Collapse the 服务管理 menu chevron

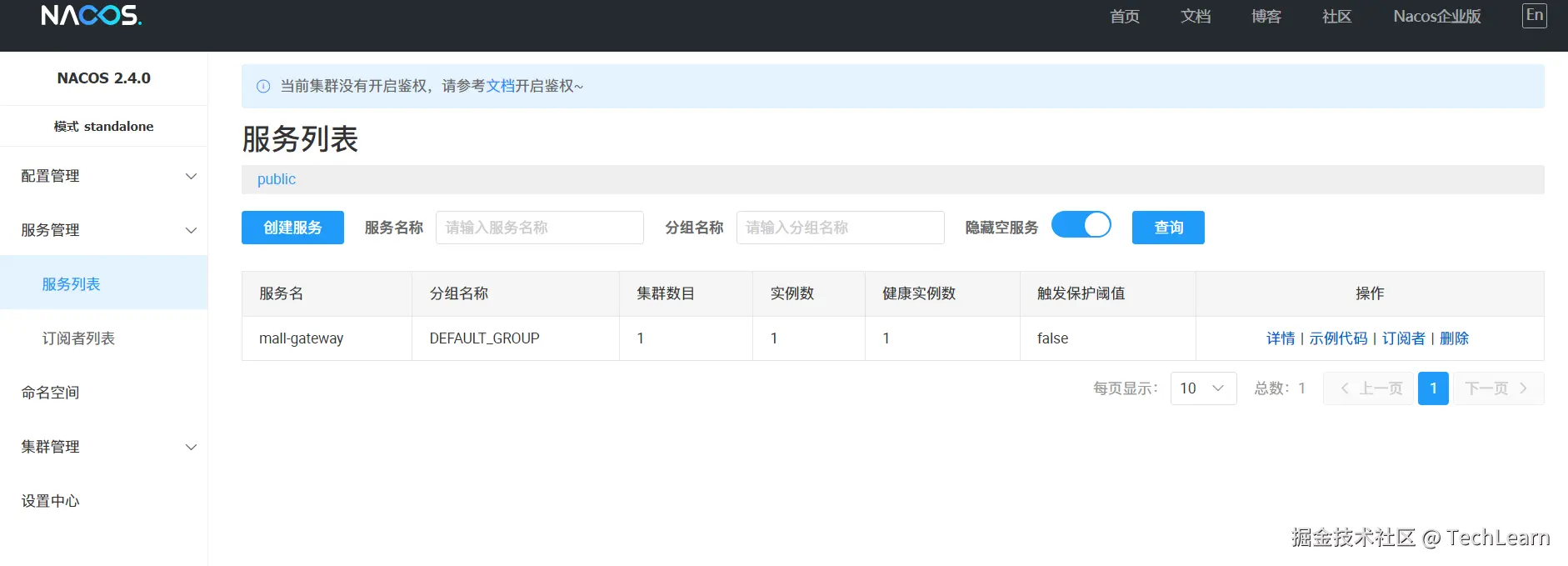tap(191, 230)
